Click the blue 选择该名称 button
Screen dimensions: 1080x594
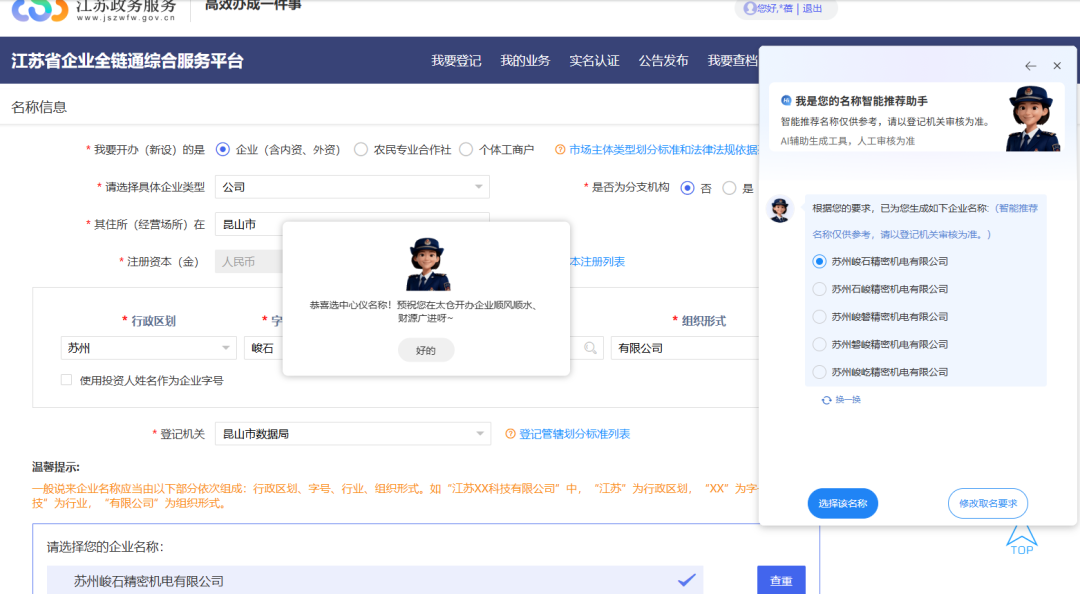(842, 504)
